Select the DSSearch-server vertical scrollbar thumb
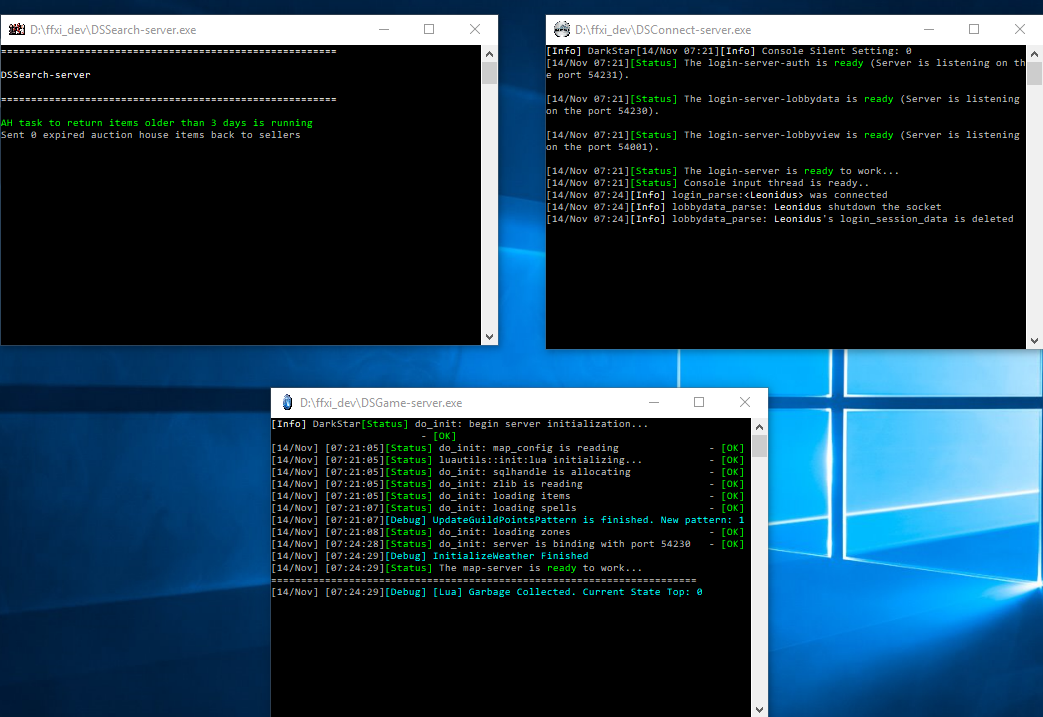This screenshot has width=1043, height=717. click(489, 73)
